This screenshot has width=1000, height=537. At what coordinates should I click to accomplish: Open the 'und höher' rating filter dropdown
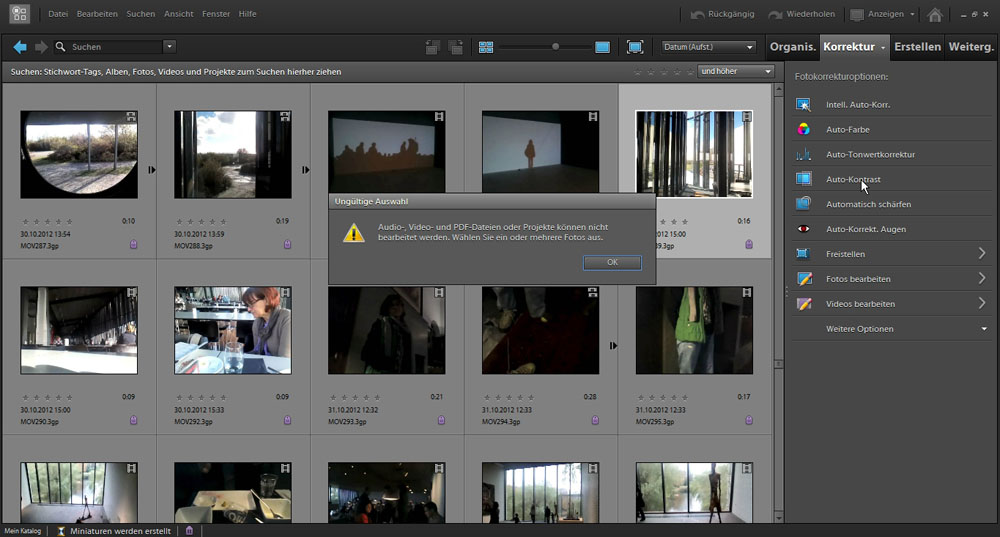736,71
